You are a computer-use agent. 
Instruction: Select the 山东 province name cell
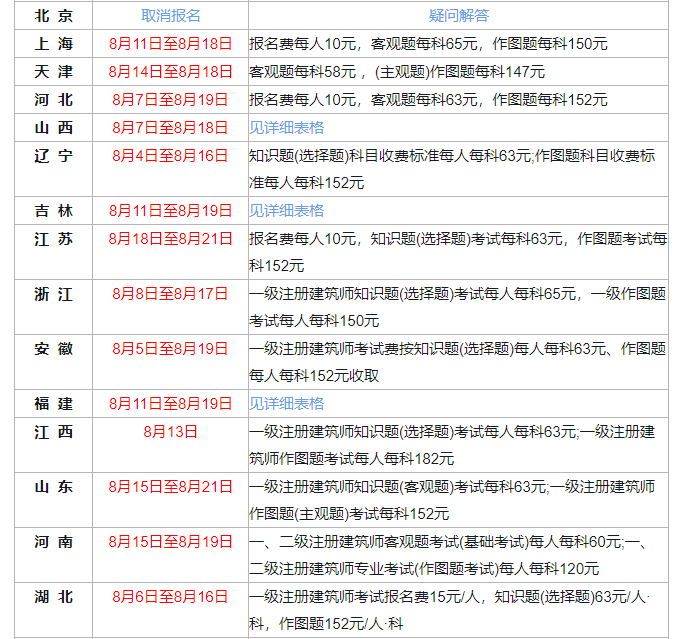(53, 487)
